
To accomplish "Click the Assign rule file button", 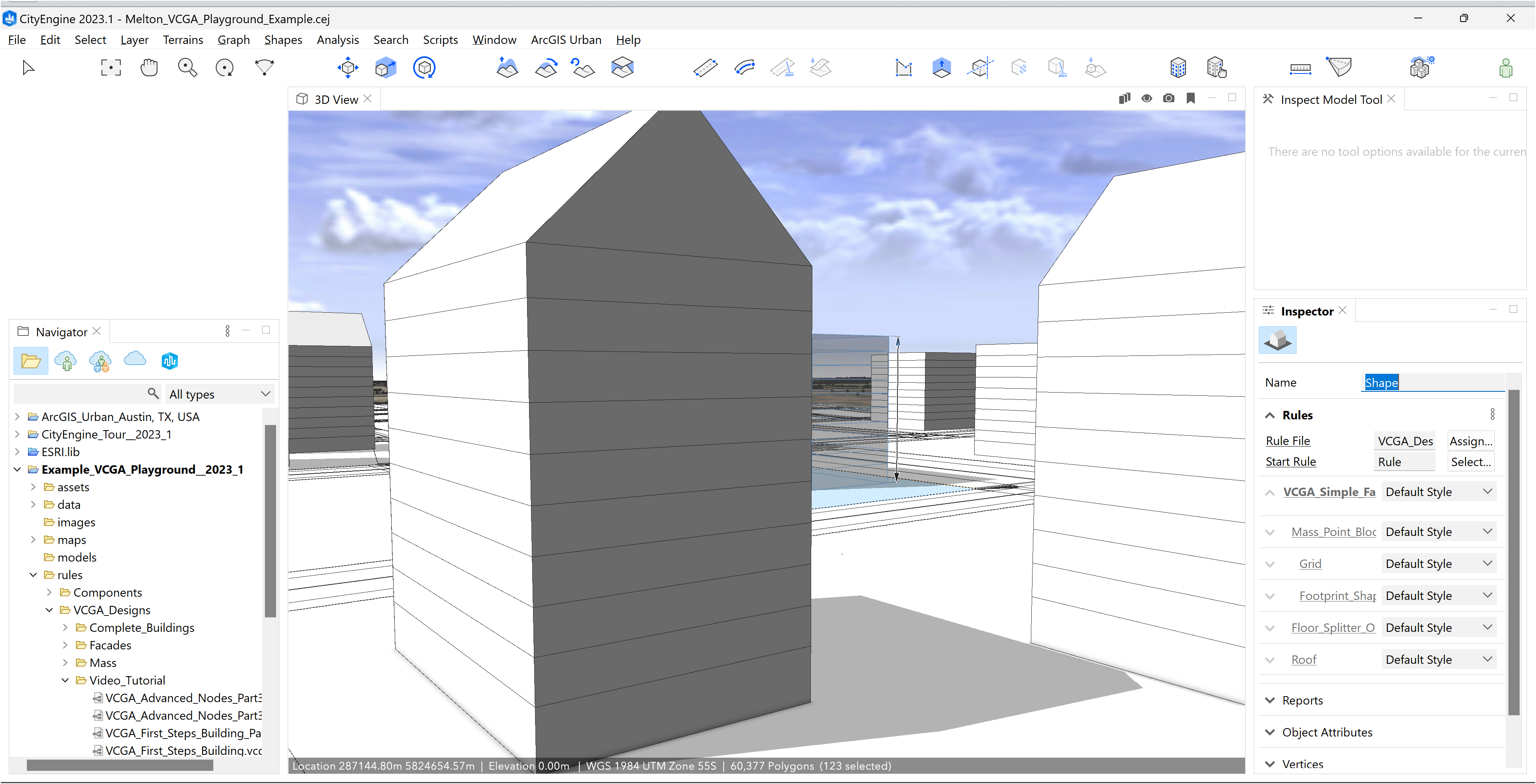I will point(1470,441).
